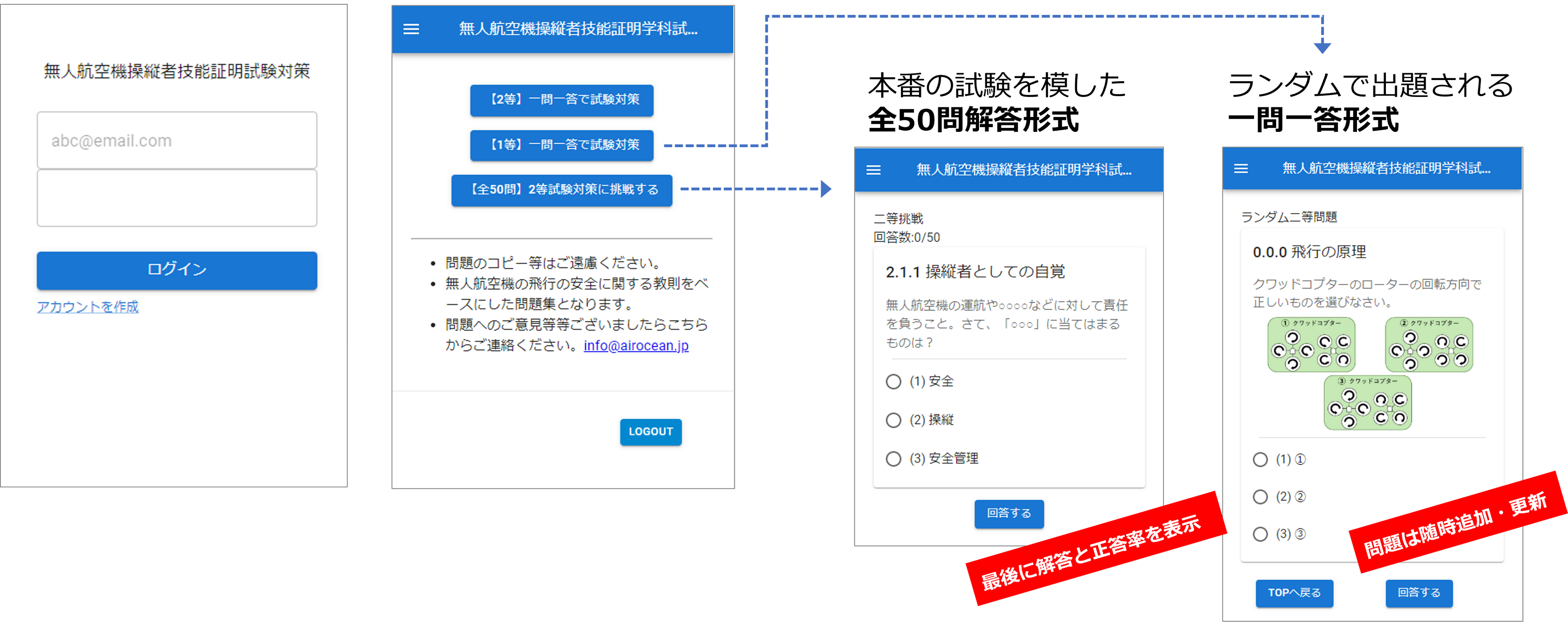1568x622 pixels.
Task: Select radio option (3) 安全管理
Action: [894, 459]
